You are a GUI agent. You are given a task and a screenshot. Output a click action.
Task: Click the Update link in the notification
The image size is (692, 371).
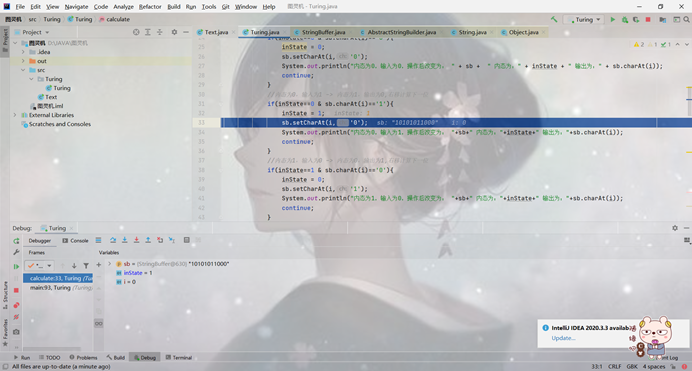click(x=563, y=338)
